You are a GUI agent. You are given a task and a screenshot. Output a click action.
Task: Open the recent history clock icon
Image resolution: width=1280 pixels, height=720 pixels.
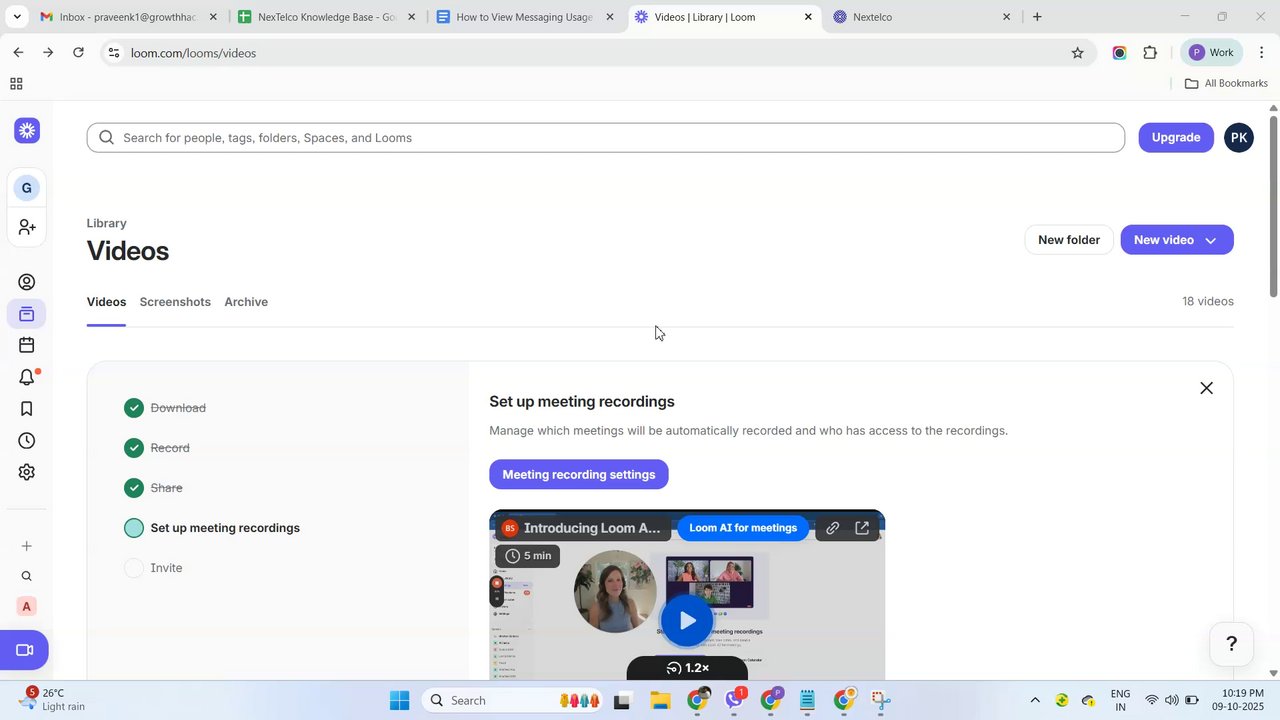click(x=27, y=441)
